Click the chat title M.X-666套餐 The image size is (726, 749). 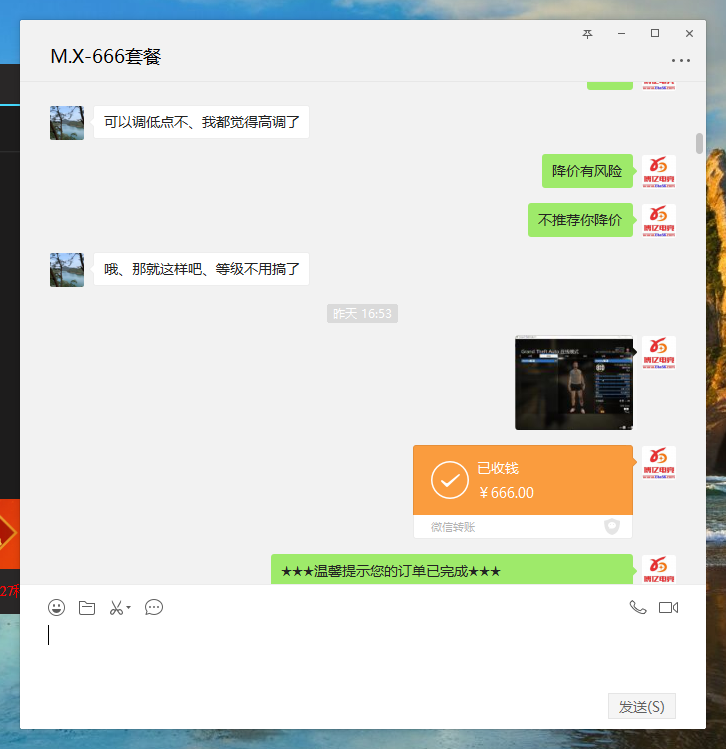coord(106,56)
